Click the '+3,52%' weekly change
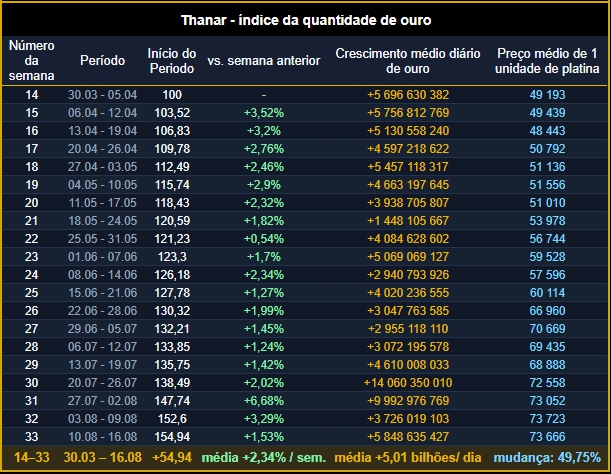 [x=264, y=113]
